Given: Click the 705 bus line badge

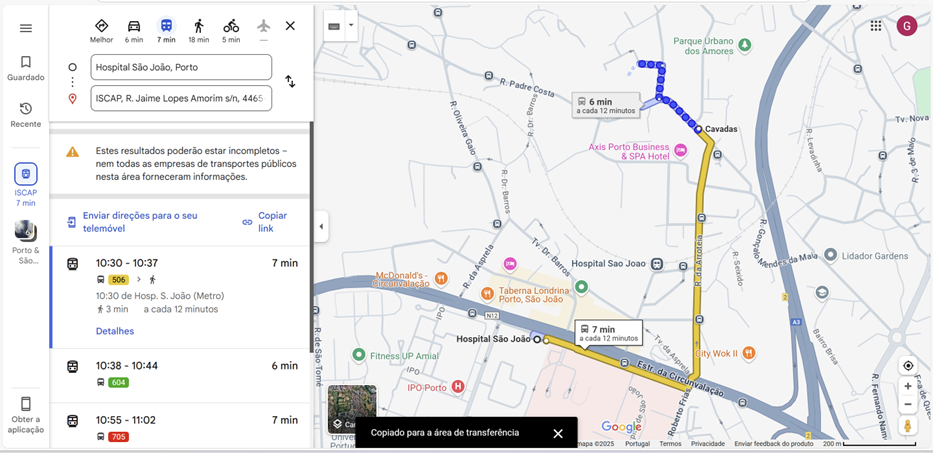Looking at the screenshot, I should 118,437.
